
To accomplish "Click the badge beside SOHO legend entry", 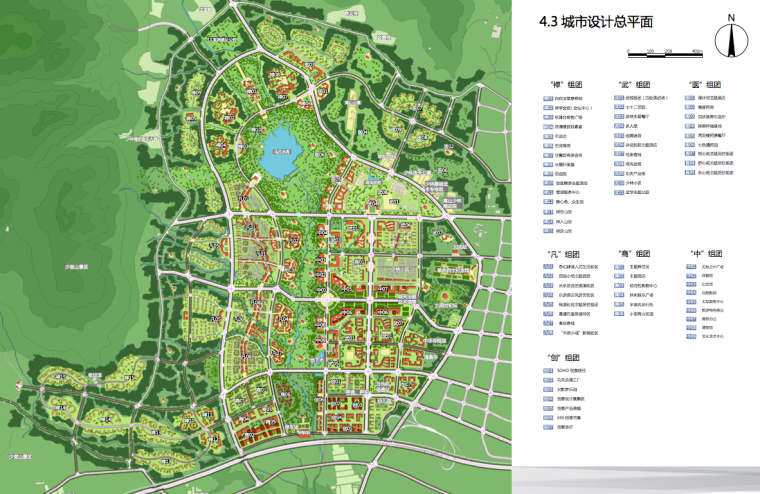I will tap(548, 371).
